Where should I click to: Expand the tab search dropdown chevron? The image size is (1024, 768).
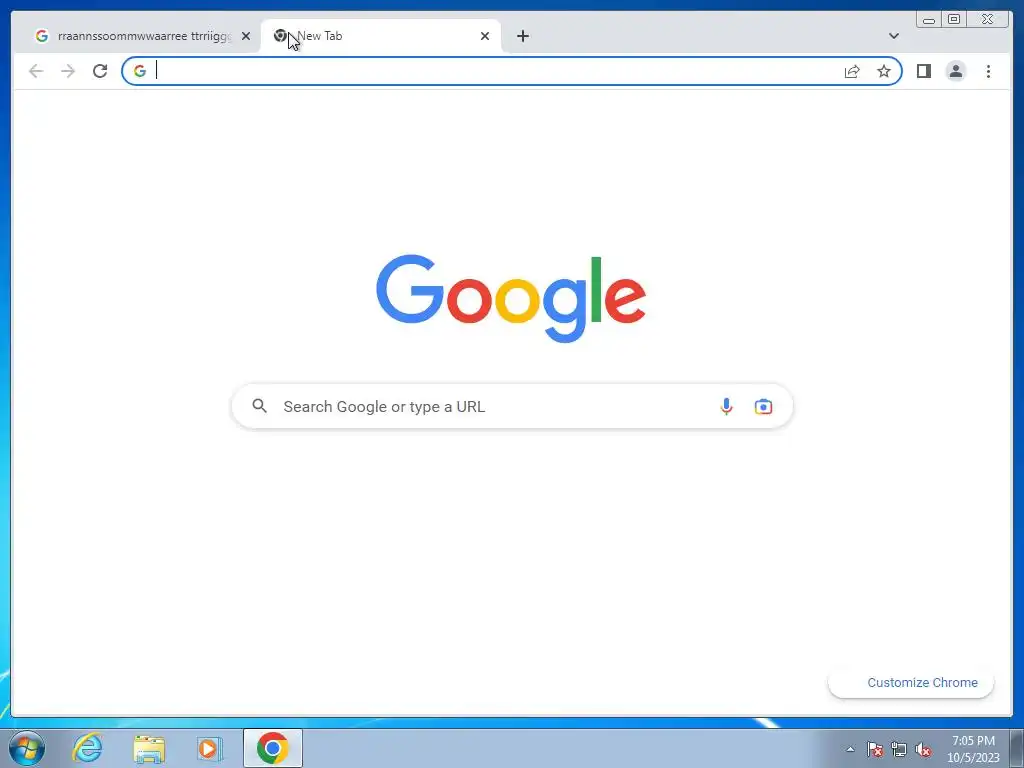[x=893, y=36]
